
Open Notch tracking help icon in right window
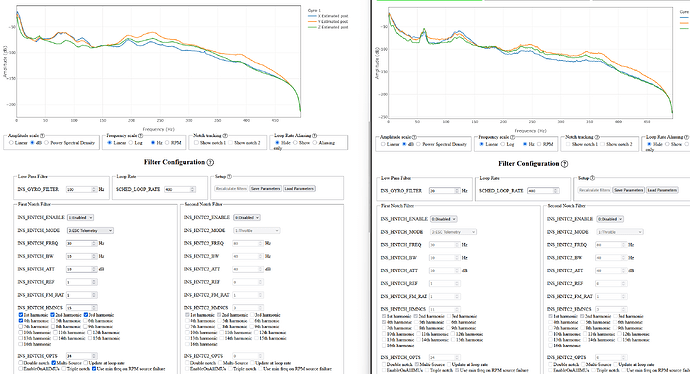pyautogui.click(x=597, y=137)
